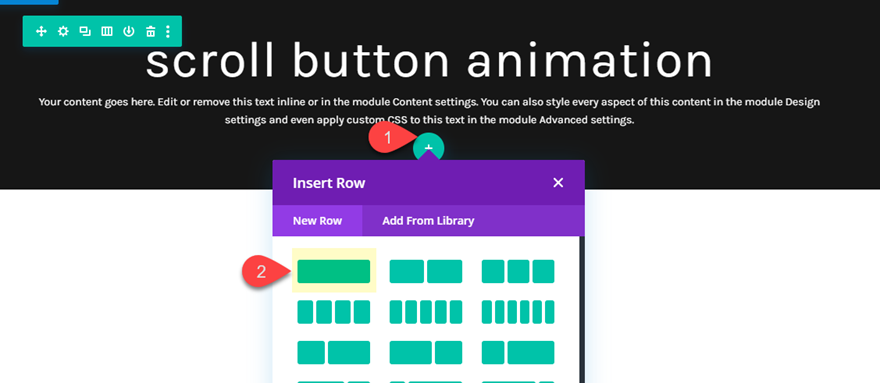Disable section with the power icon
Image resolution: width=880 pixels, height=383 pixels.
[x=129, y=31]
